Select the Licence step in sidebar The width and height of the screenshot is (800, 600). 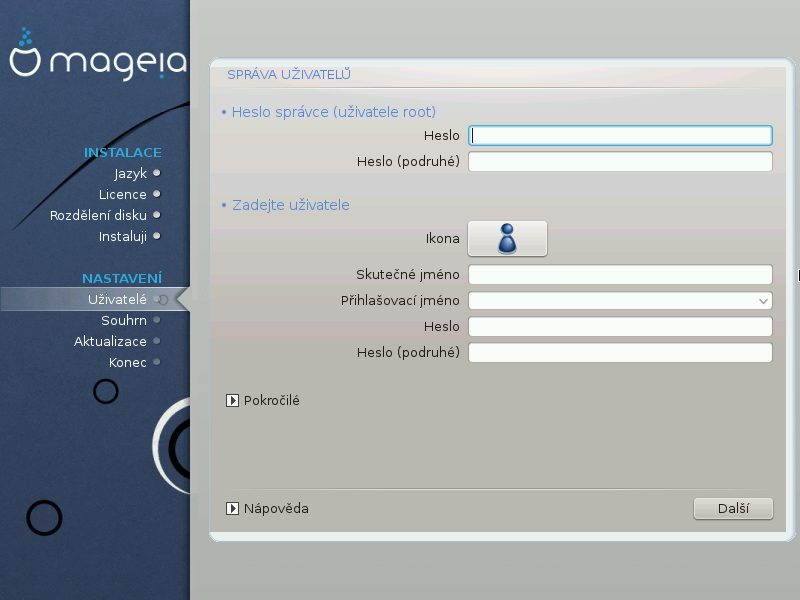(x=122, y=194)
